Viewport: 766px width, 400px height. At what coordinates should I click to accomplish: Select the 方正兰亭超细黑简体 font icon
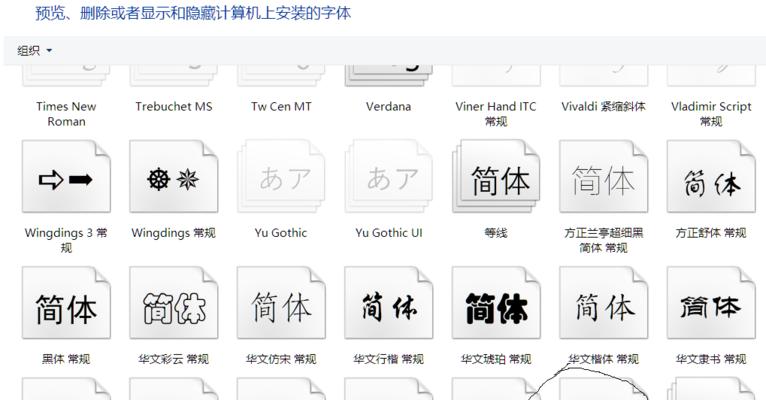tap(604, 176)
